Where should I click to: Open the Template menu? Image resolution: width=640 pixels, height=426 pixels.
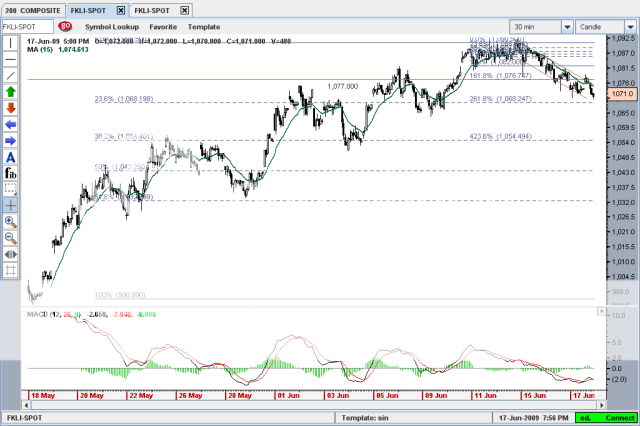tap(202, 26)
